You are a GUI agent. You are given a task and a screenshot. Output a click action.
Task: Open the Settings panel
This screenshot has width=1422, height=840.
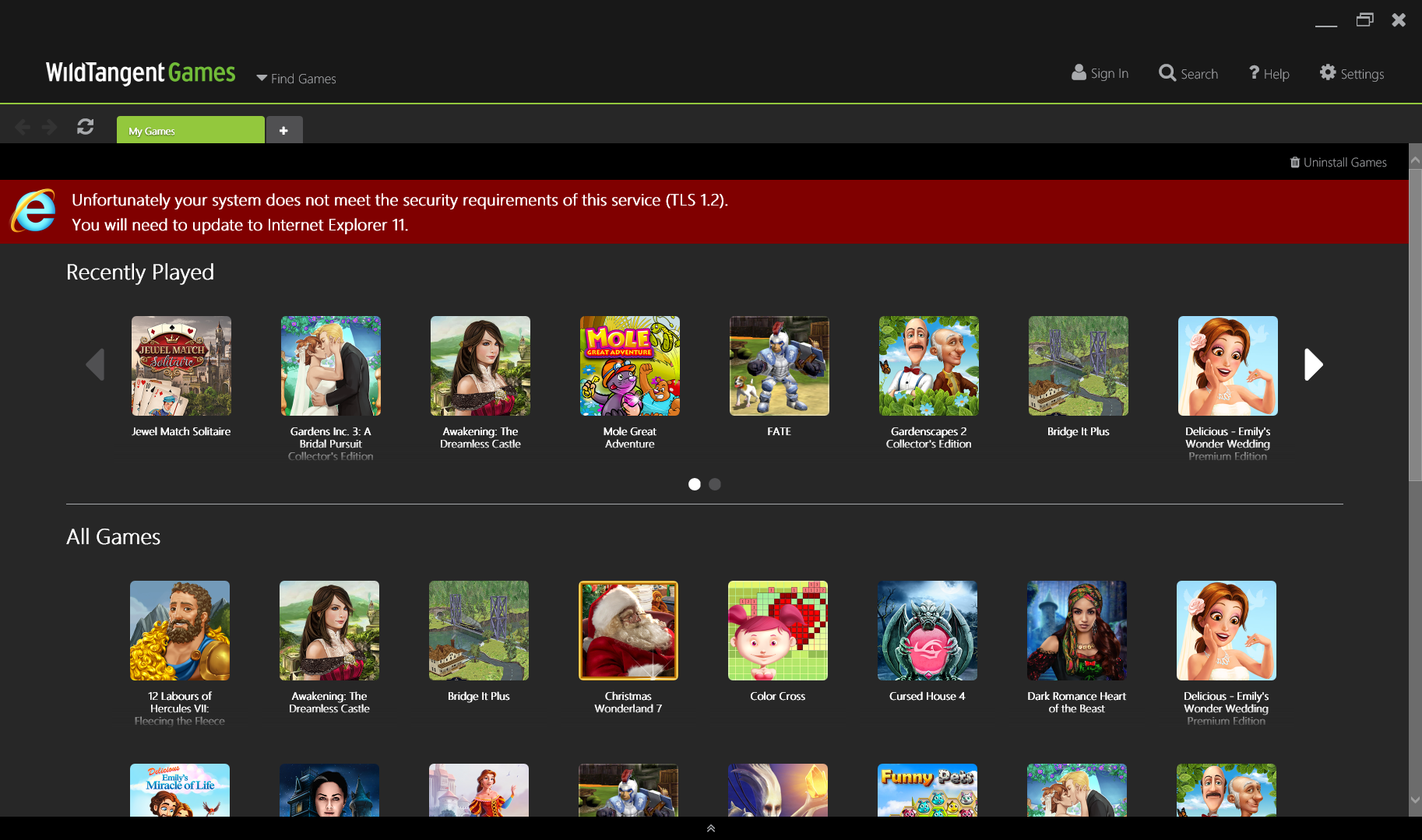click(1352, 73)
